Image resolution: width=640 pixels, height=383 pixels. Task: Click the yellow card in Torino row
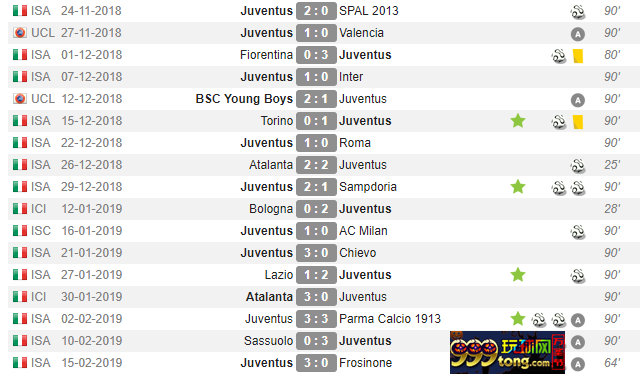pos(578,122)
